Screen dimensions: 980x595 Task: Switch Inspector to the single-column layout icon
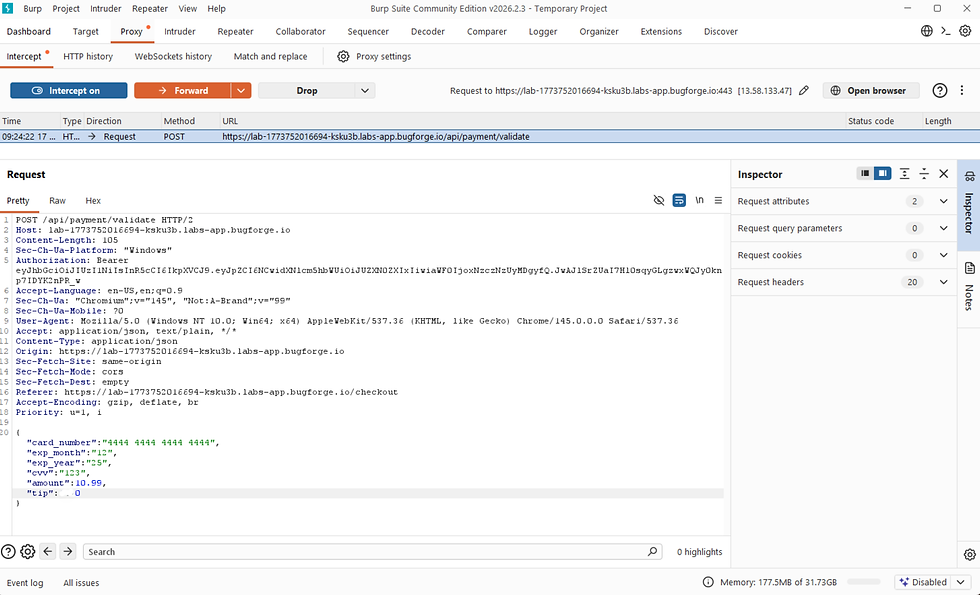(x=865, y=174)
